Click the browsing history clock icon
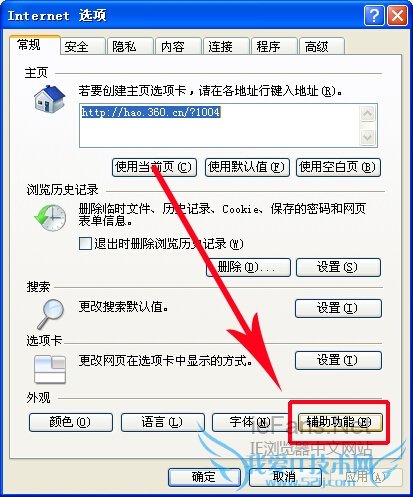The image size is (413, 497). click(x=50, y=218)
